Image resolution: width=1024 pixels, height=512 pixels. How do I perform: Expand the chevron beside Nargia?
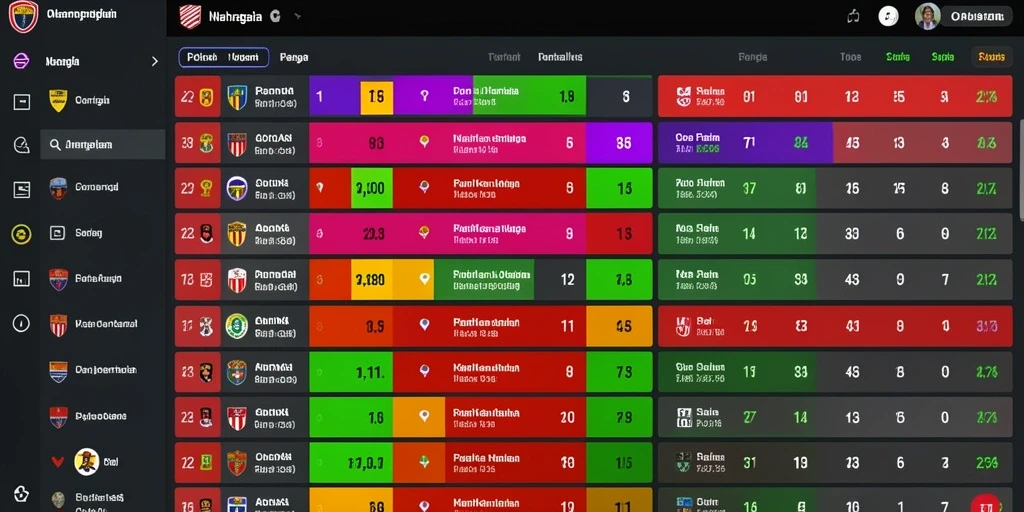[x=155, y=61]
